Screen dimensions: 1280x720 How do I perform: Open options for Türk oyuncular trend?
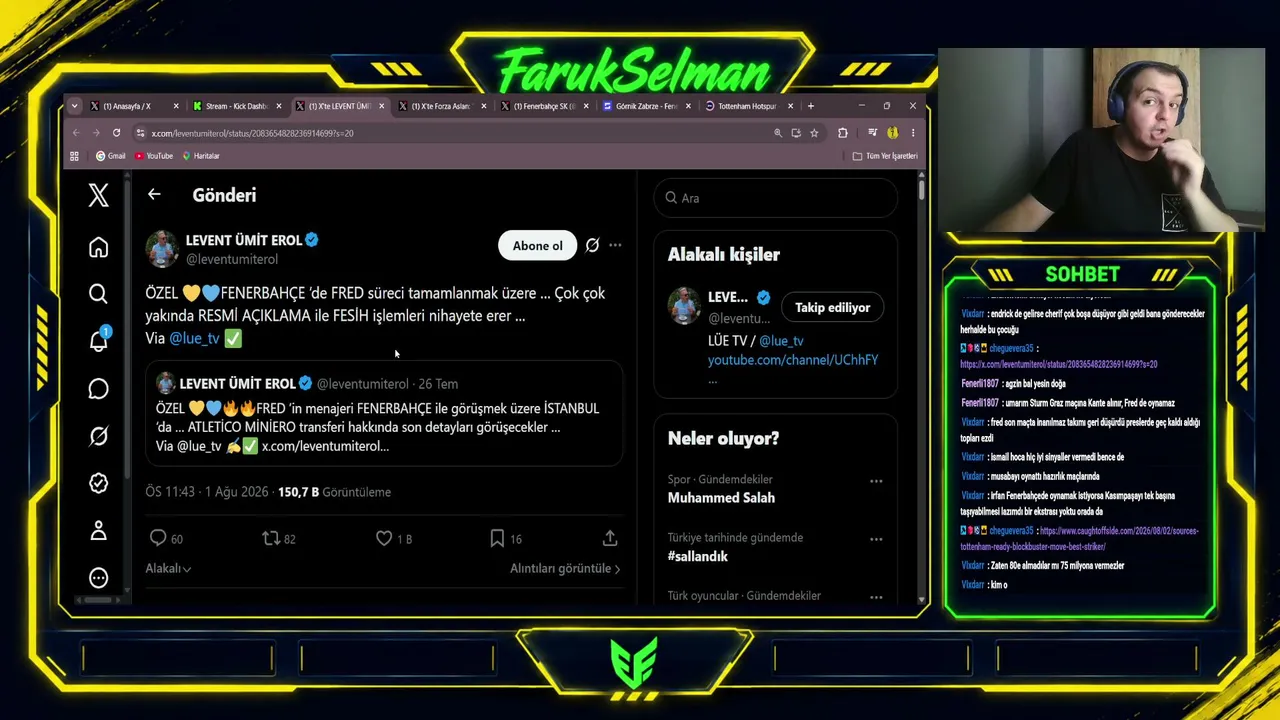[x=876, y=597]
